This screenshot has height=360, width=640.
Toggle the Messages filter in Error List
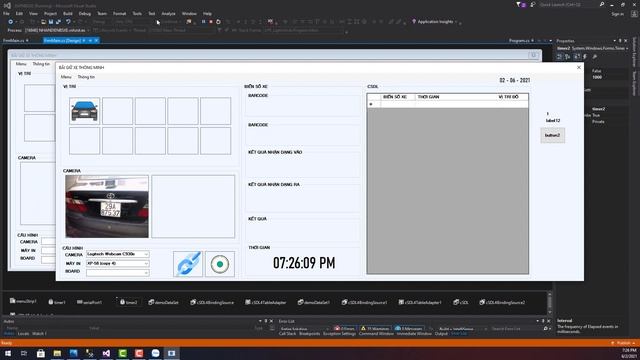(409, 329)
